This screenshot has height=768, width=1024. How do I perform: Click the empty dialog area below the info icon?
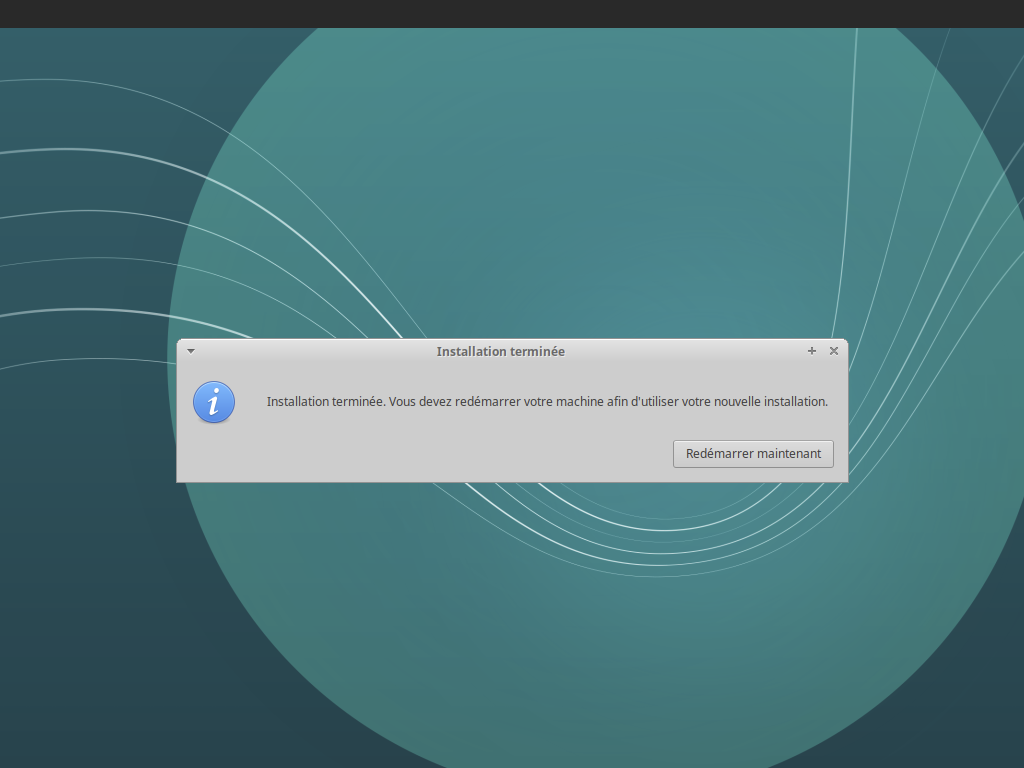point(213,455)
